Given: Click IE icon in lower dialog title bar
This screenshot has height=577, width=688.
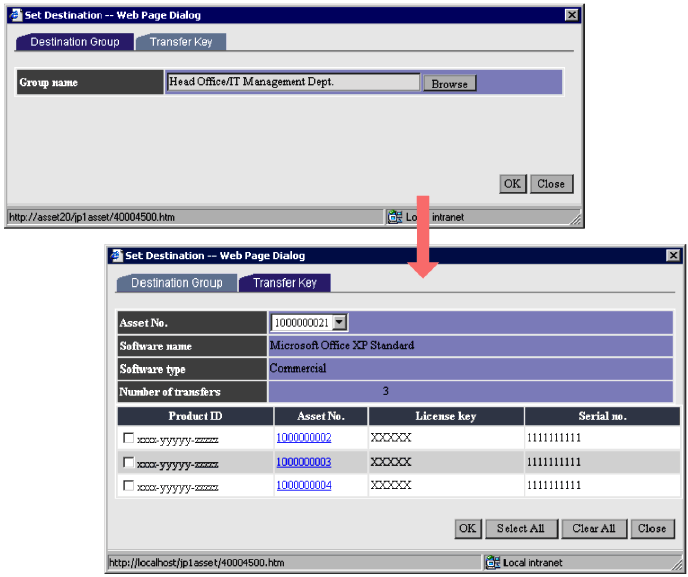Looking at the screenshot, I should 115,256.
